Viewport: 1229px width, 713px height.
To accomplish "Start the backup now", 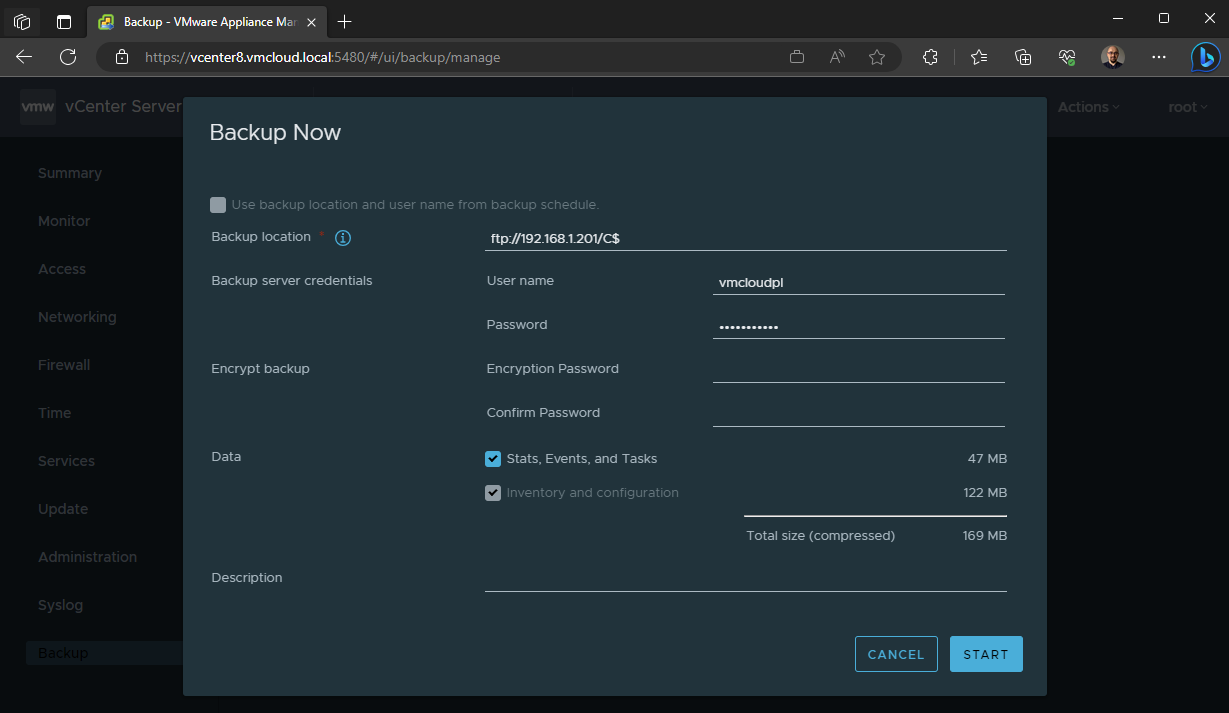I will pyautogui.click(x=985, y=654).
